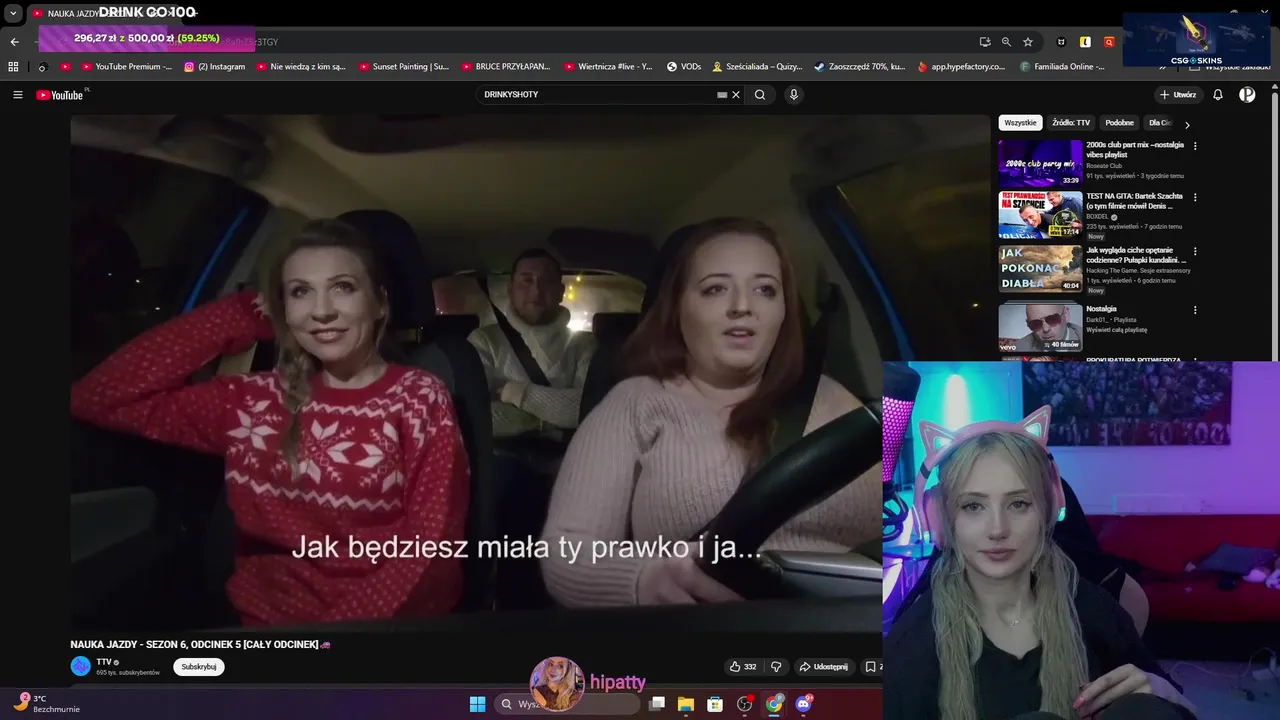The image size is (1280, 720).
Task: Open options for 2000s club mix video
Action: pos(1195,146)
